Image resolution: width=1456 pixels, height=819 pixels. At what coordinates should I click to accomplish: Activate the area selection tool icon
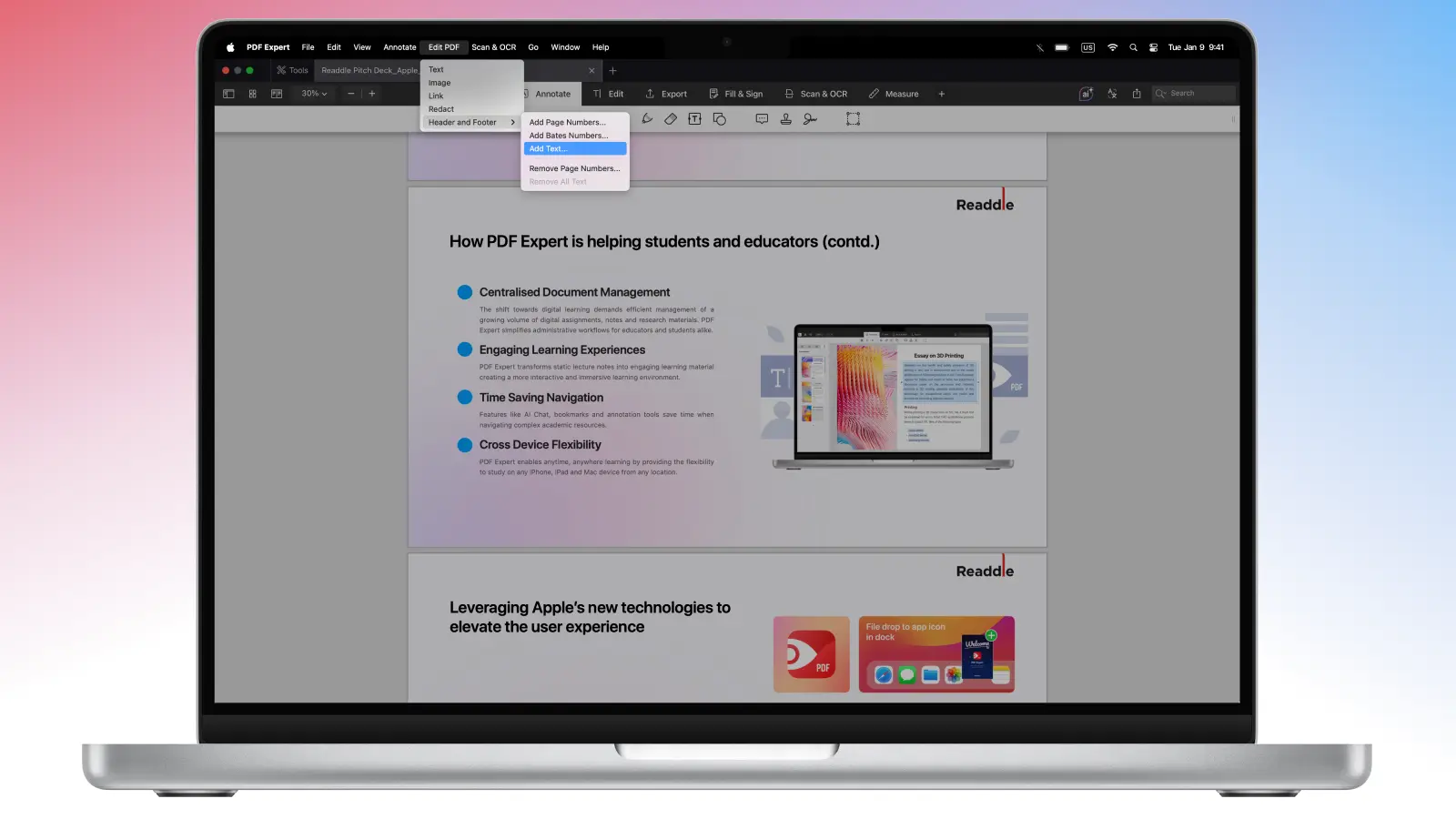853,119
